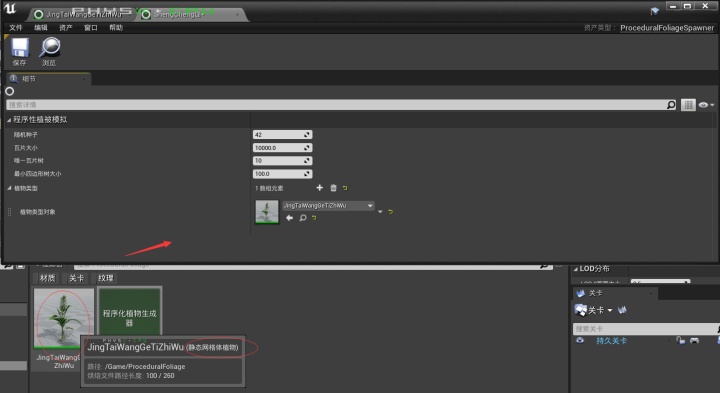Reset foliage object yellow arrow beside magnifier

pyautogui.click(x=314, y=218)
